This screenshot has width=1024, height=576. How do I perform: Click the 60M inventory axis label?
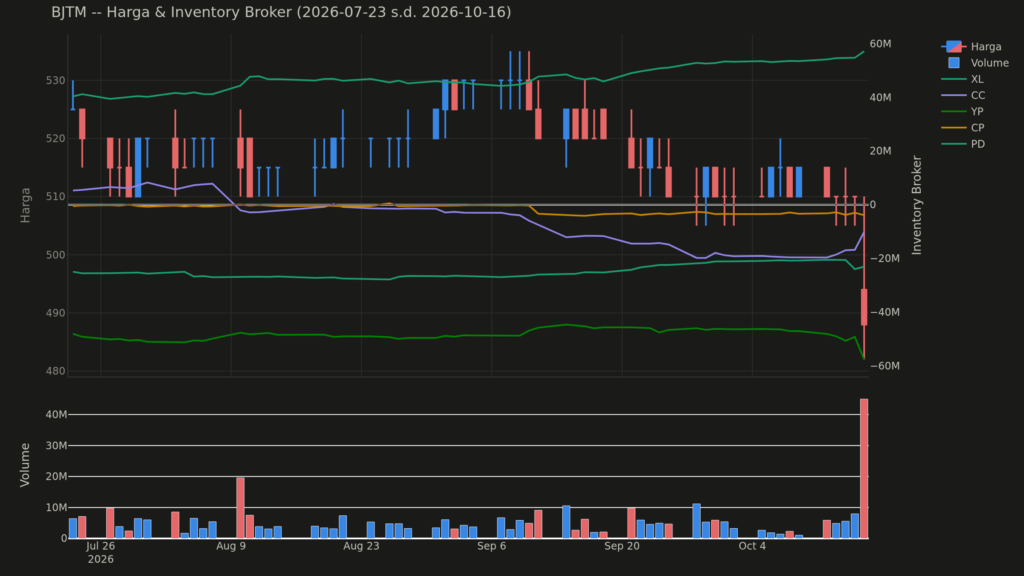[880, 44]
